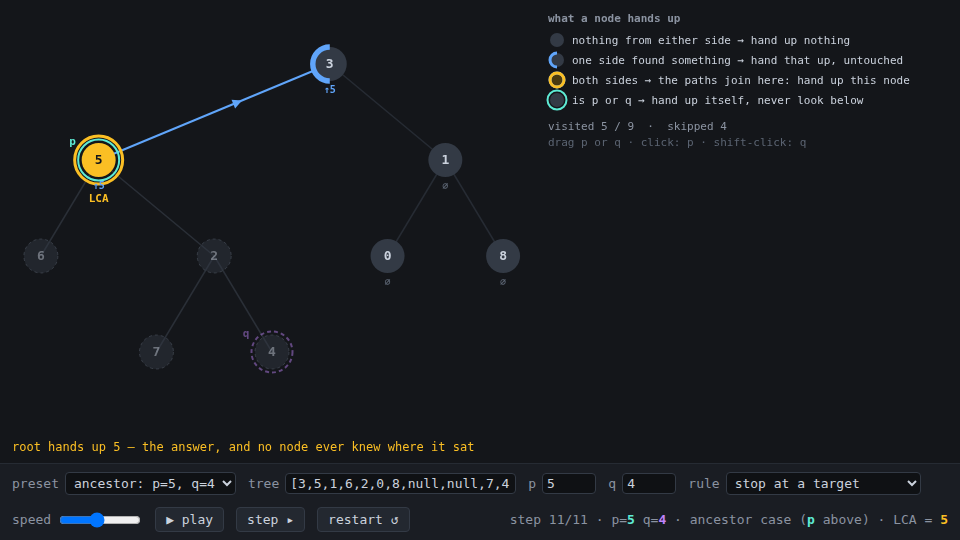This screenshot has width=960, height=540.
Task: Click the yellow 'both sides' legend circle
Action: click(x=557, y=80)
